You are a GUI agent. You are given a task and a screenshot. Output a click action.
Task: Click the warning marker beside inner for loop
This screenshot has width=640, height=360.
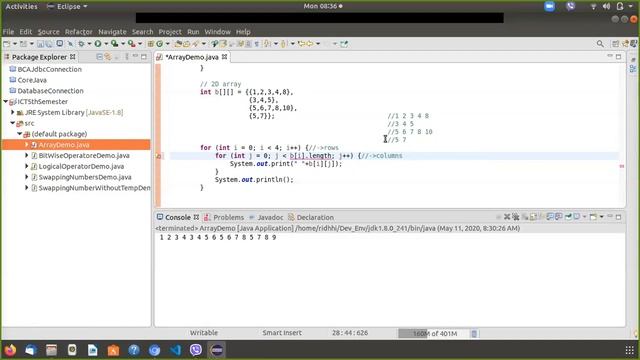point(159,156)
